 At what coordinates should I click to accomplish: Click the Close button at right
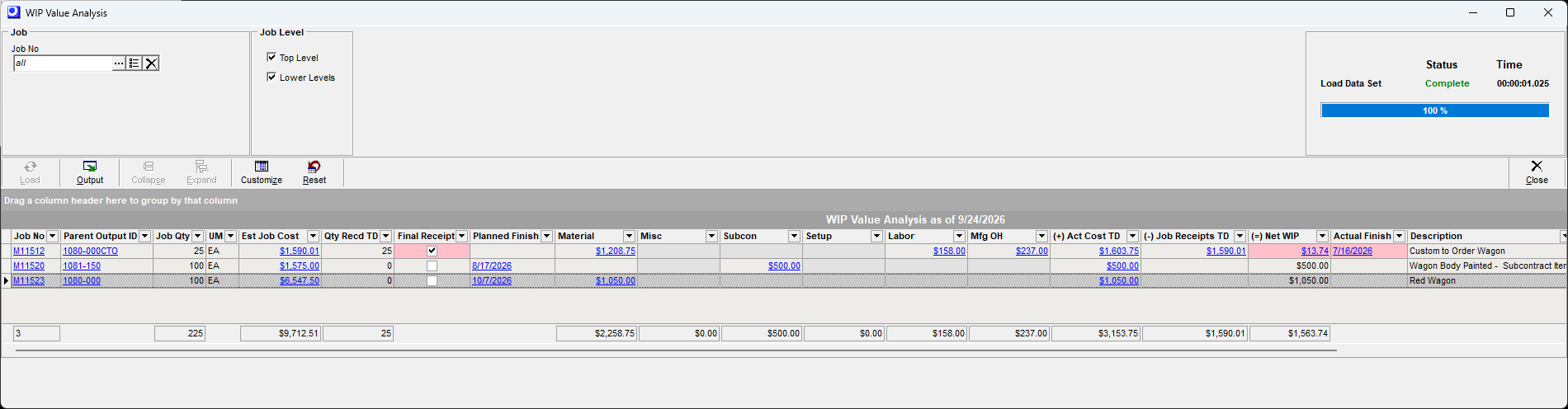pos(1537,172)
